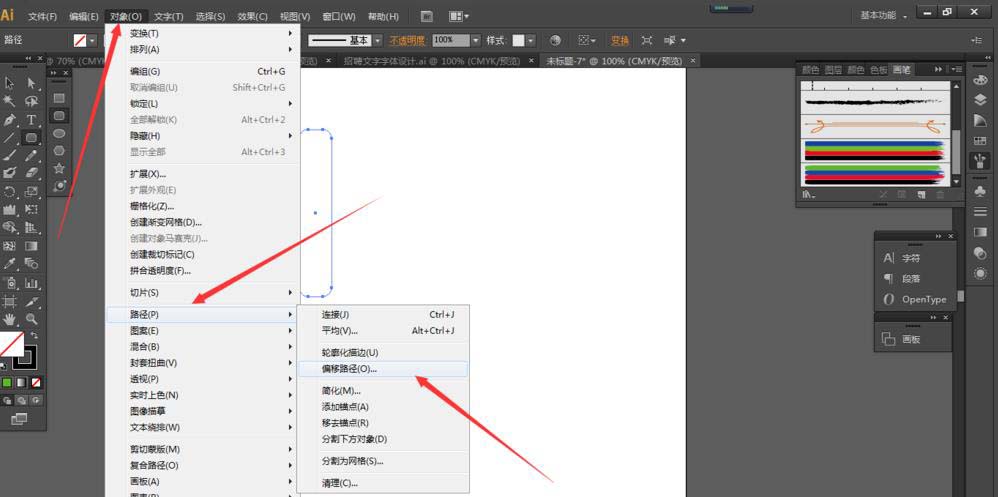Viewport: 998px width, 497px height.
Task: Open the fill color dropdown in control bar
Action: (93, 40)
